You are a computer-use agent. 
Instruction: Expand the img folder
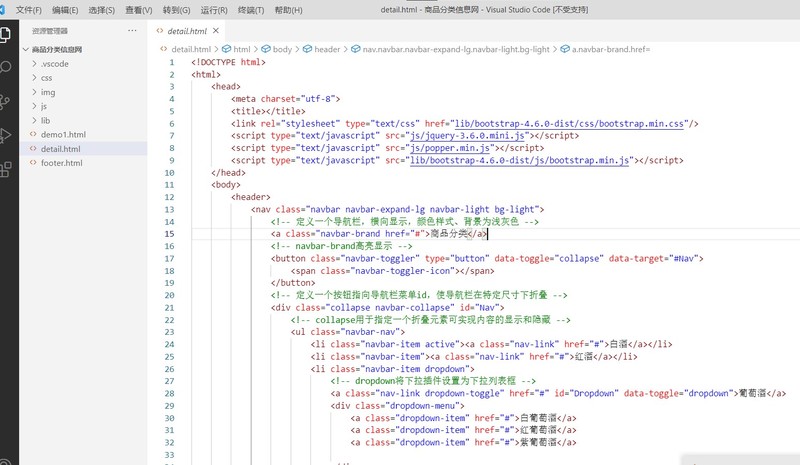[x=34, y=92]
